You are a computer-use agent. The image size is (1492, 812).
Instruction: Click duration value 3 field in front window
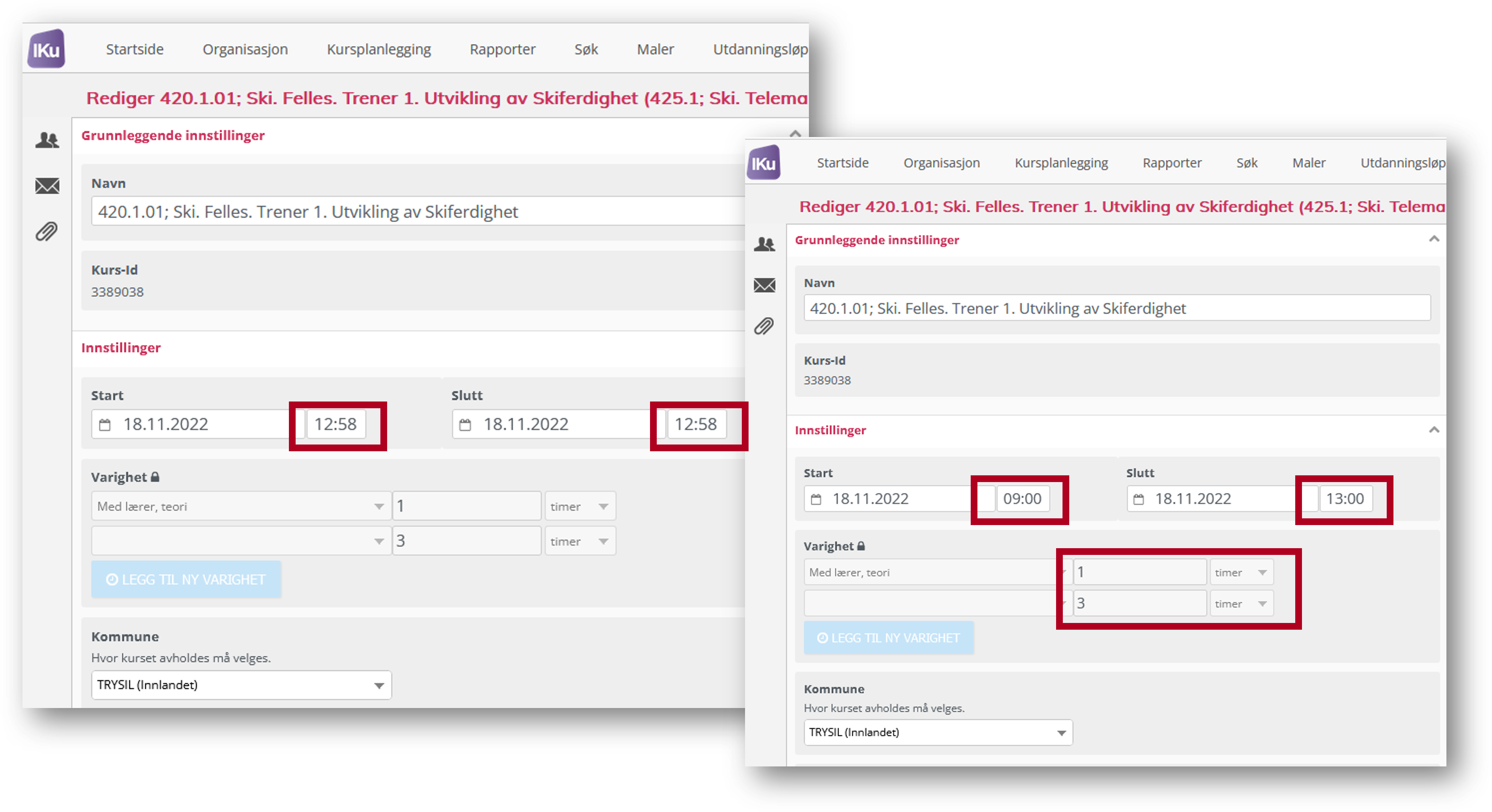pyautogui.click(x=1140, y=603)
